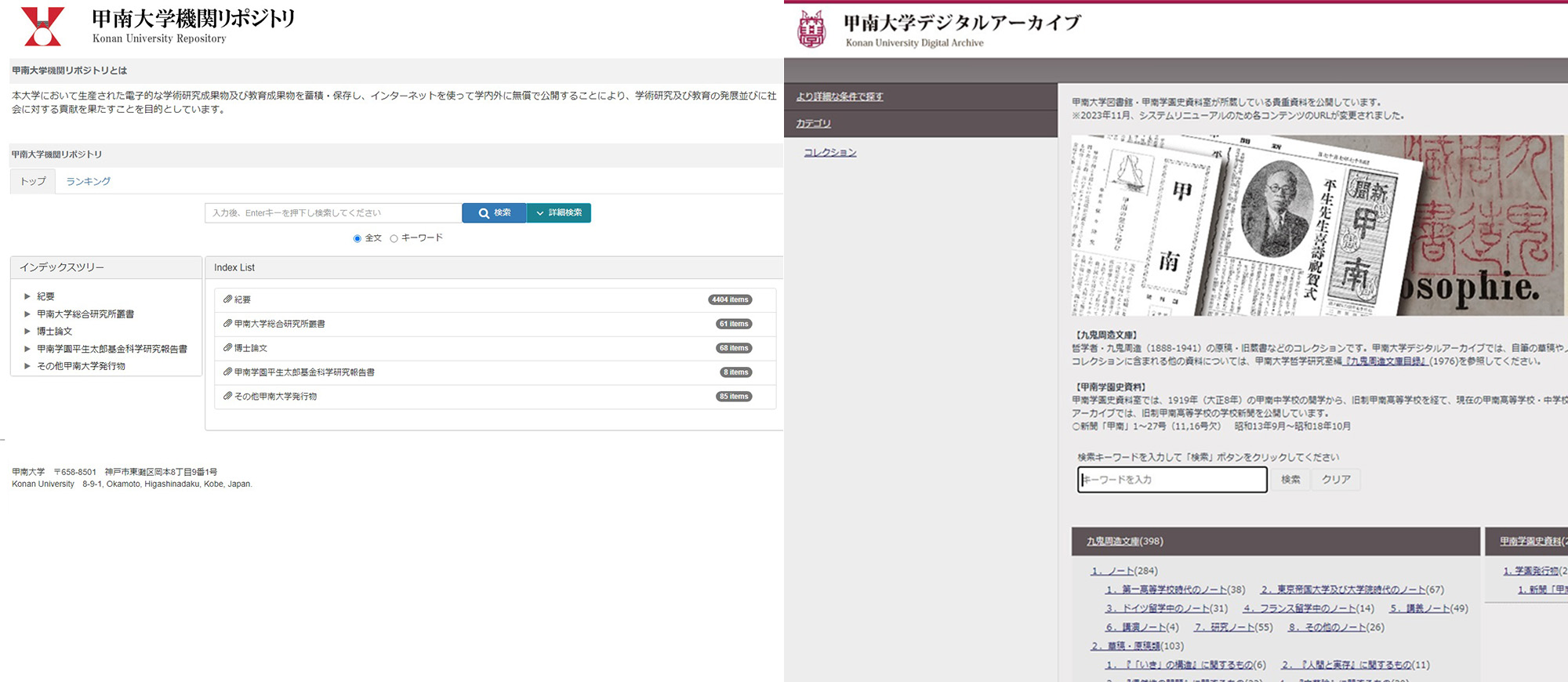This screenshot has width=1568, height=682.
Task: Switch to the トップ tab
Action: pyautogui.click(x=33, y=181)
